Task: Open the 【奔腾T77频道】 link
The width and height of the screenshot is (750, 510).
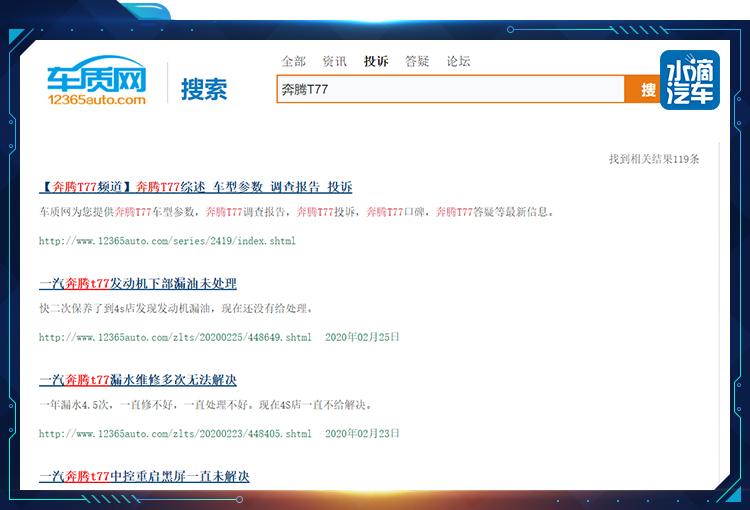Action: pyautogui.click(x=86, y=187)
